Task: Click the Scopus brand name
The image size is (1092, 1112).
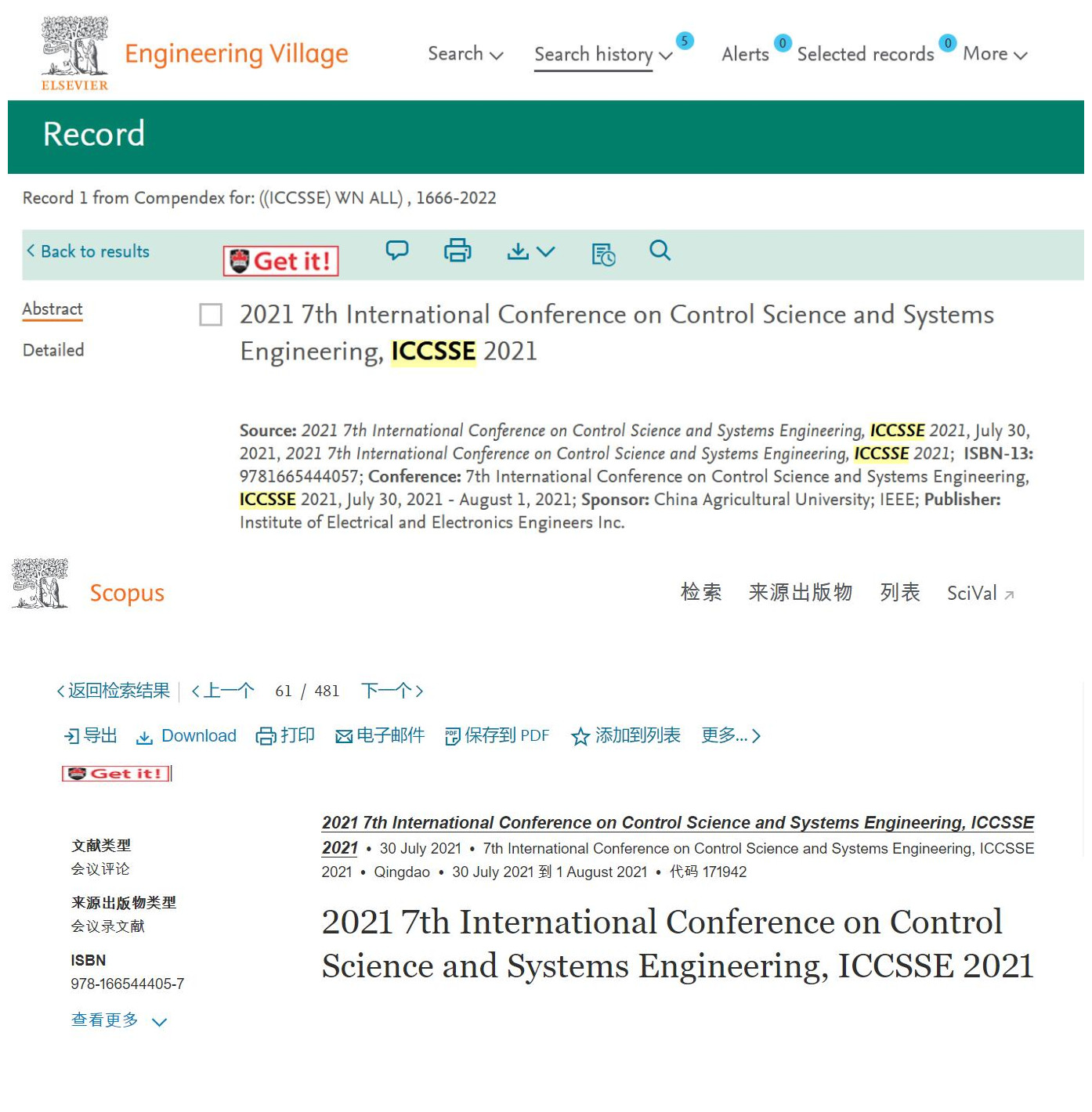Action: [127, 593]
